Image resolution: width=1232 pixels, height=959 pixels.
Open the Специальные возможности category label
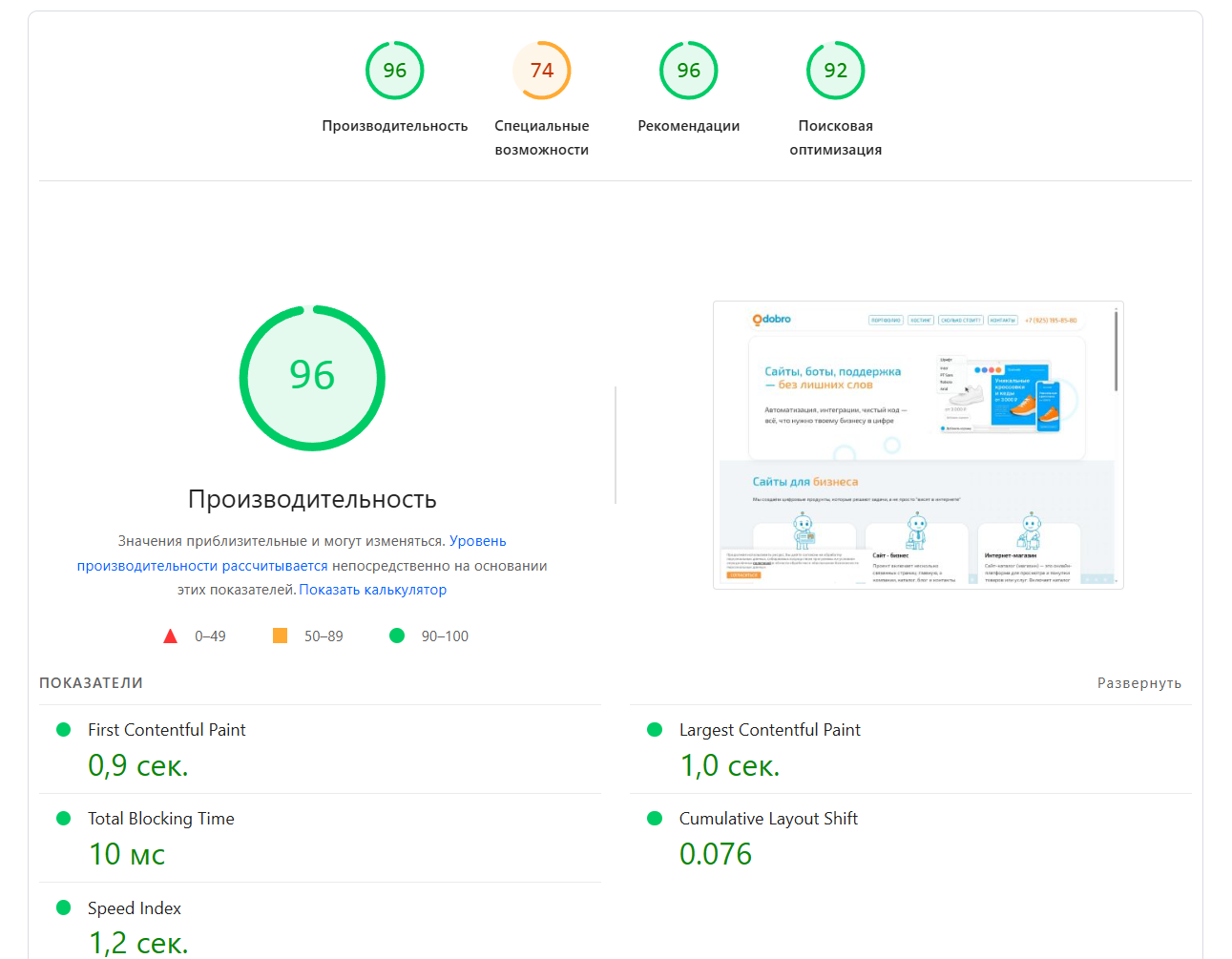pyautogui.click(x=541, y=137)
